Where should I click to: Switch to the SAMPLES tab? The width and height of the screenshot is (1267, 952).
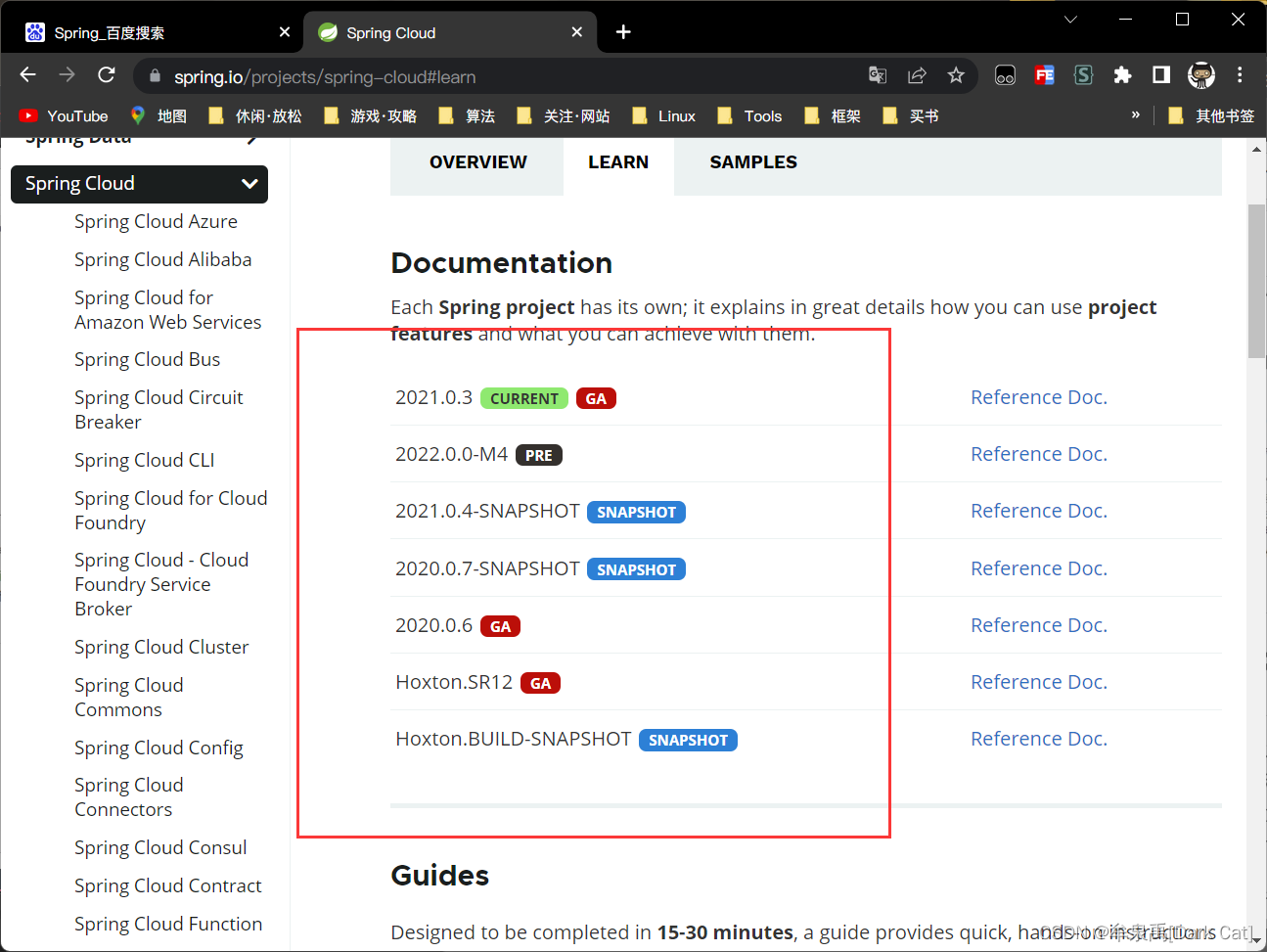click(753, 162)
